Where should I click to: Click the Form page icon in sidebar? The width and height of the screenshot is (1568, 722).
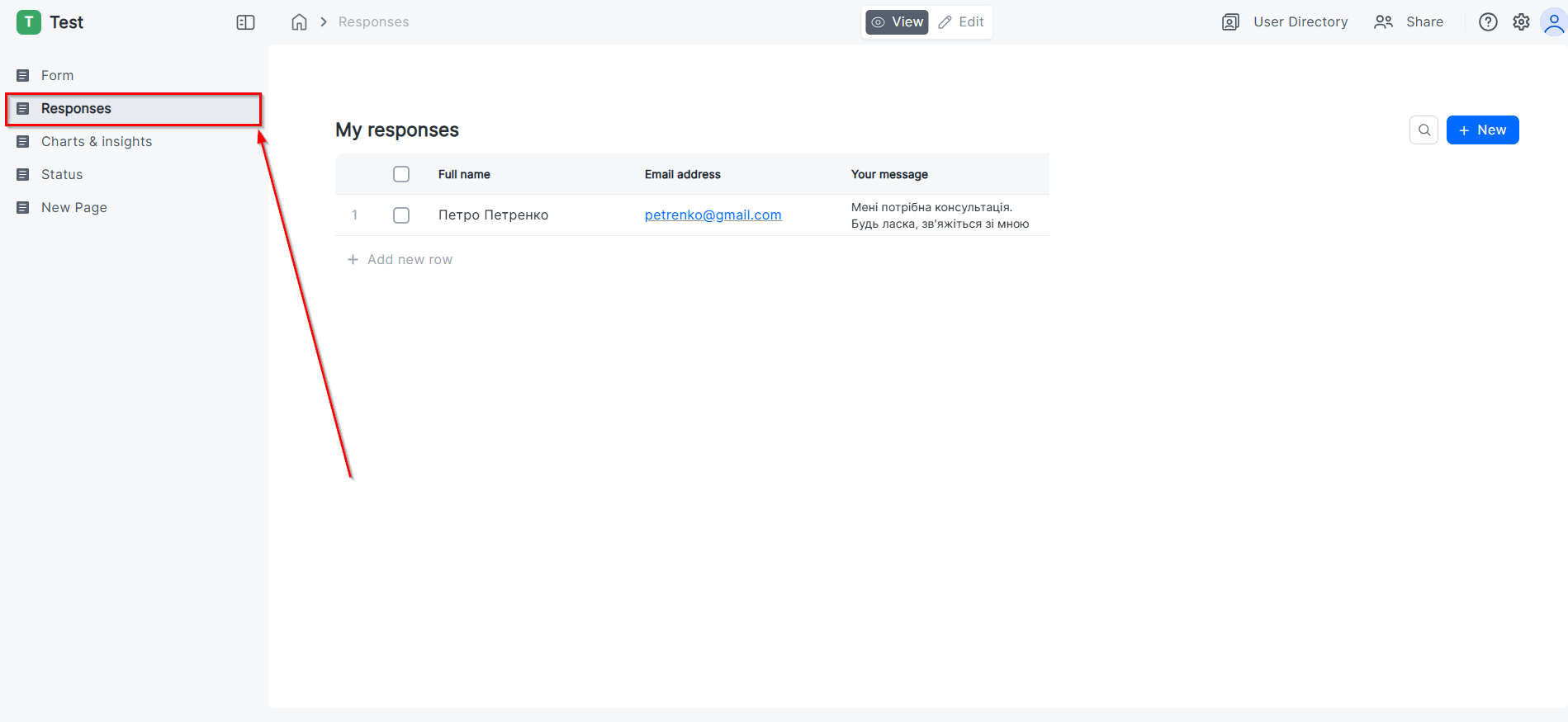pos(23,76)
